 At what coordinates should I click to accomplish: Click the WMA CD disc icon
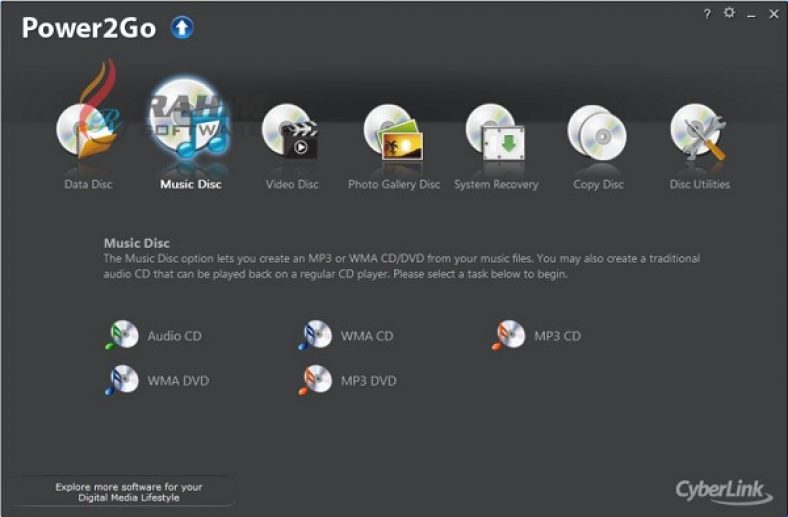pyautogui.click(x=315, y=335)
